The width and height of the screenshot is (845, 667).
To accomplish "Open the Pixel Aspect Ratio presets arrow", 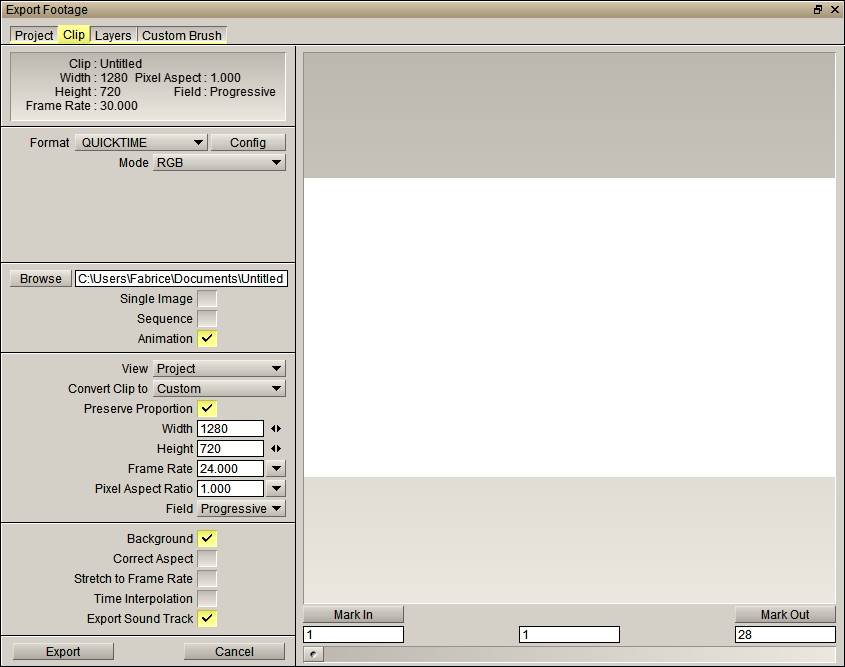I will click(x=276, y=489).
